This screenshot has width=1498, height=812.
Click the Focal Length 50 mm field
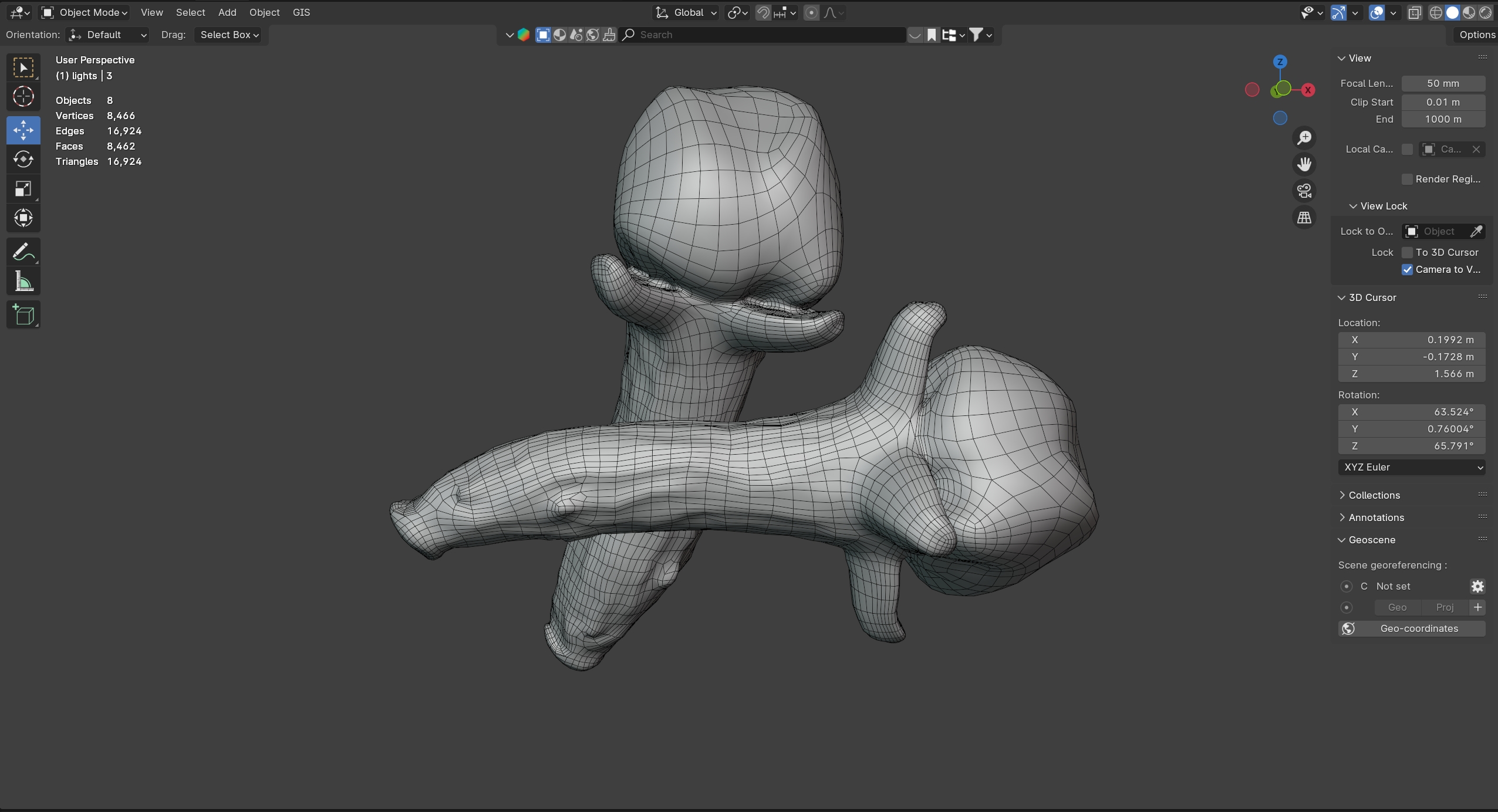tap(1443, 83)
